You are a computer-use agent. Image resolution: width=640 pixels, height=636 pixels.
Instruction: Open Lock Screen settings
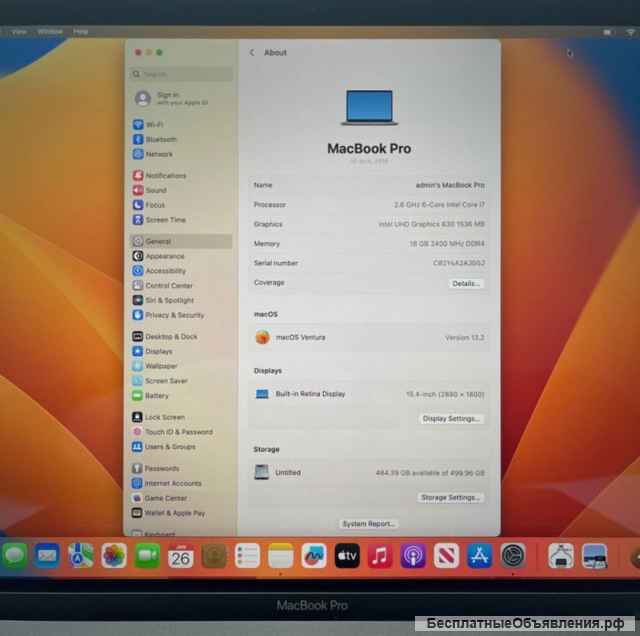tap(159, 417)
